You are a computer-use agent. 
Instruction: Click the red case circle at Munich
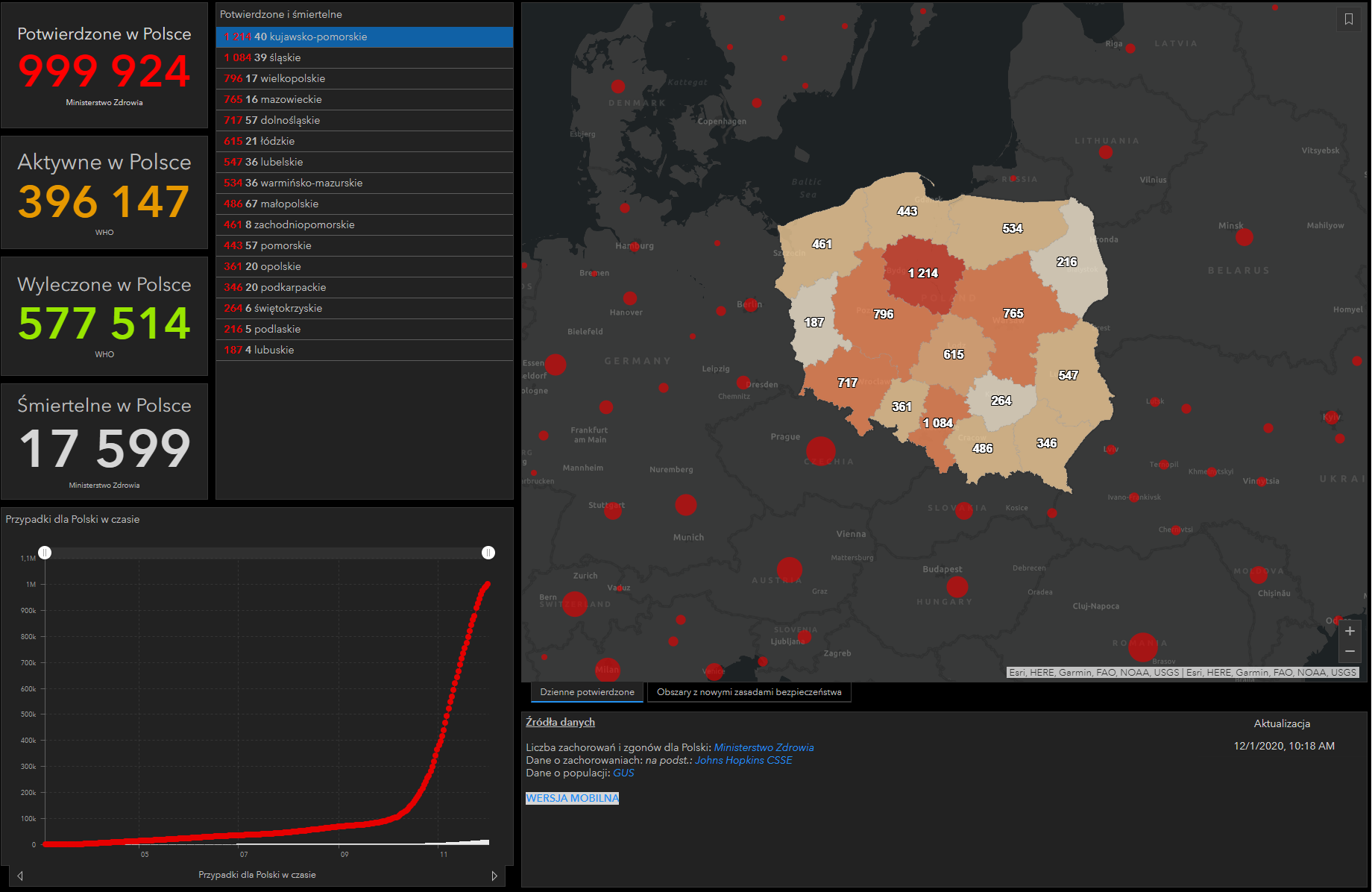point(686,505)
